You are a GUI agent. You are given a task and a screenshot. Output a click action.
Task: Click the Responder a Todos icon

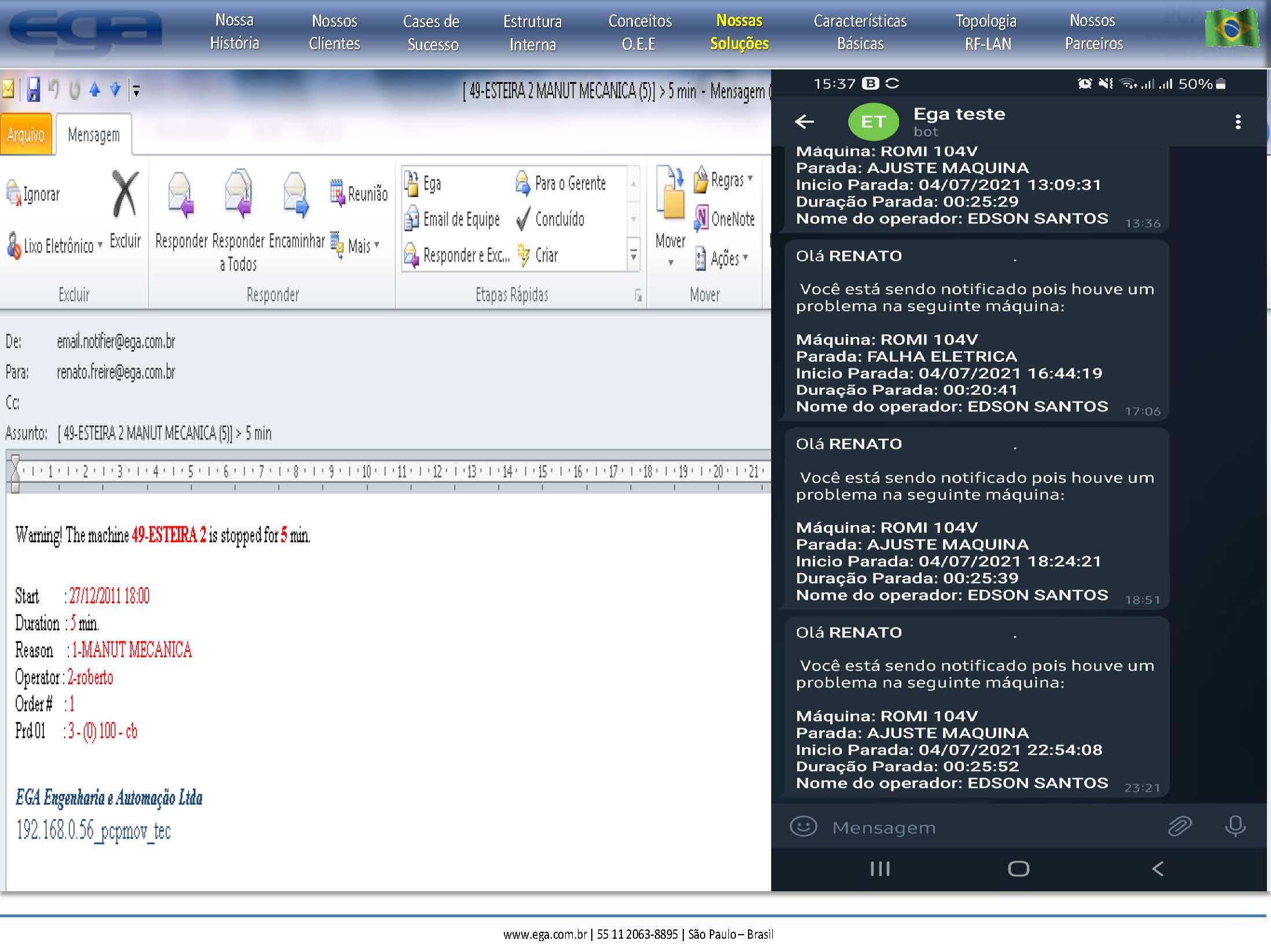point(238,194)
